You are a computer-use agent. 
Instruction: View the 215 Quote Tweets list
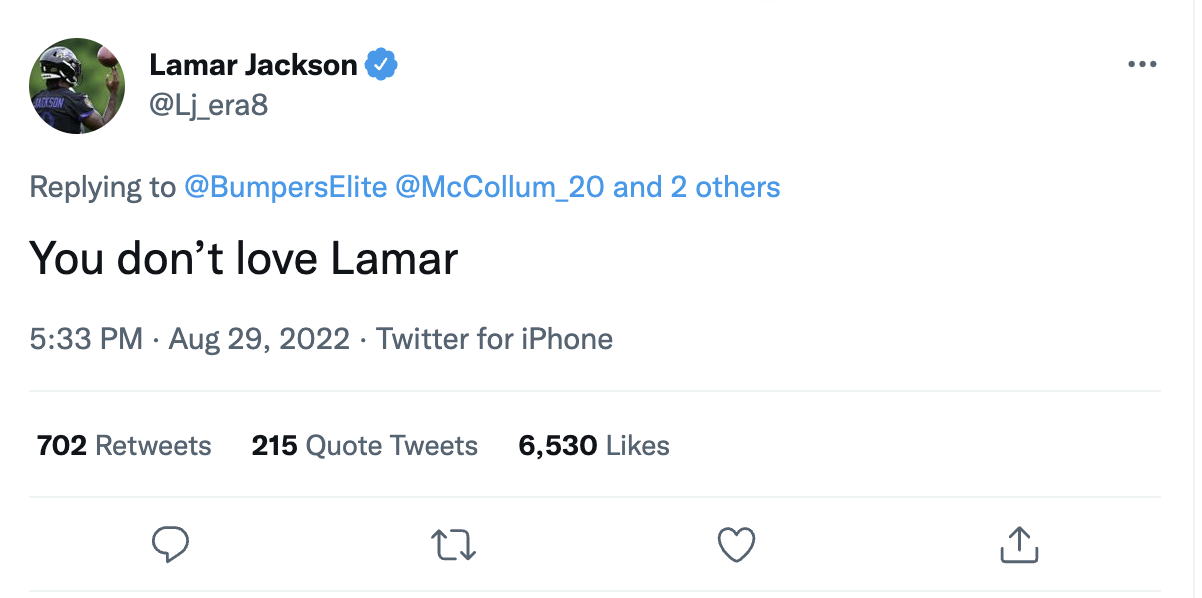click(x=364, y=445)
